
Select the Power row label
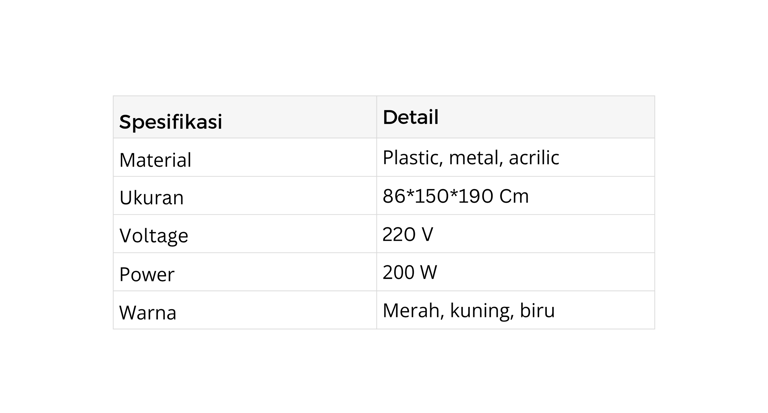click(146, 274)
